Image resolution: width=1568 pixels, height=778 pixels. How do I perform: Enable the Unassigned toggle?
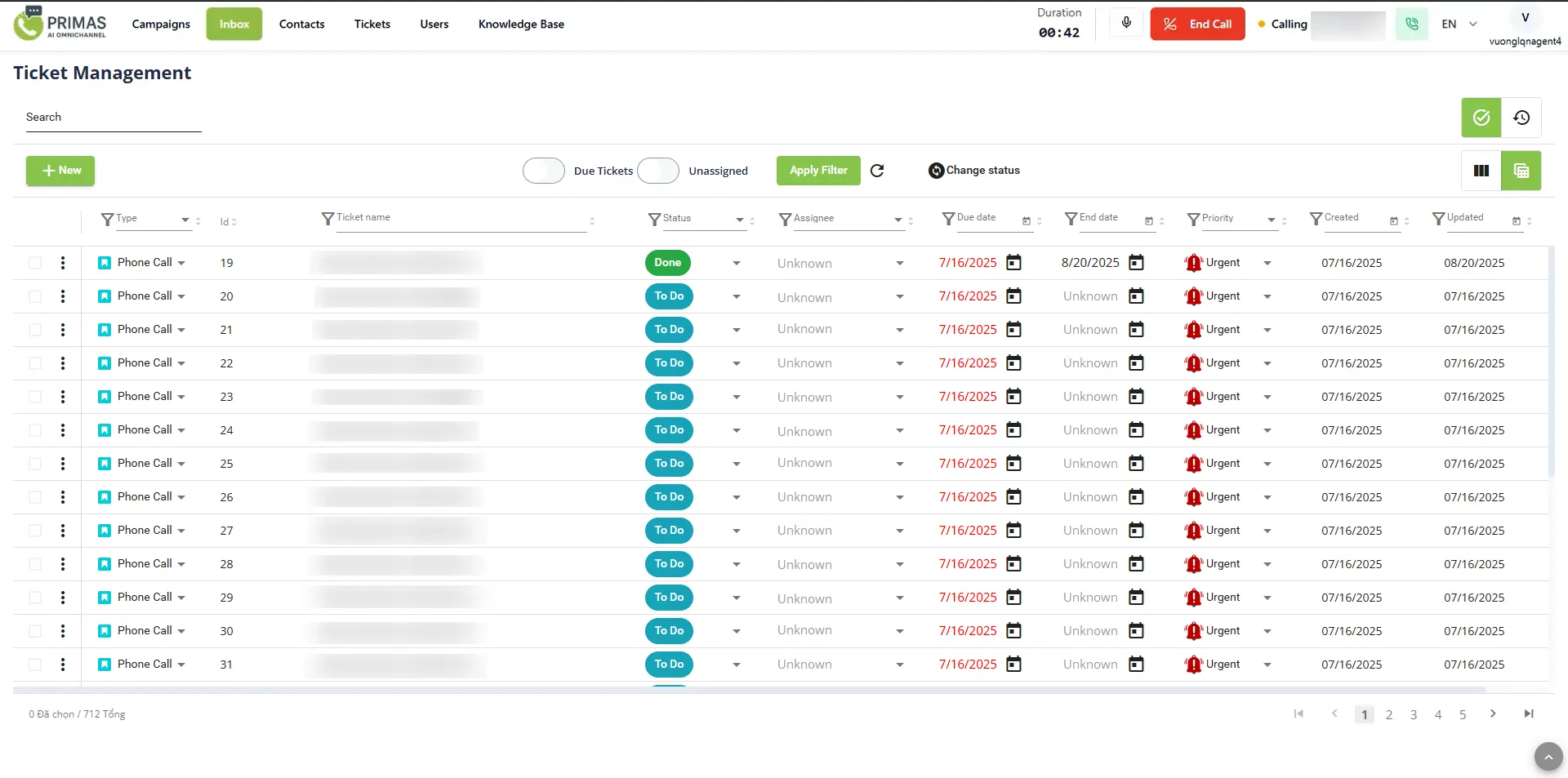(x=658, y=171)
